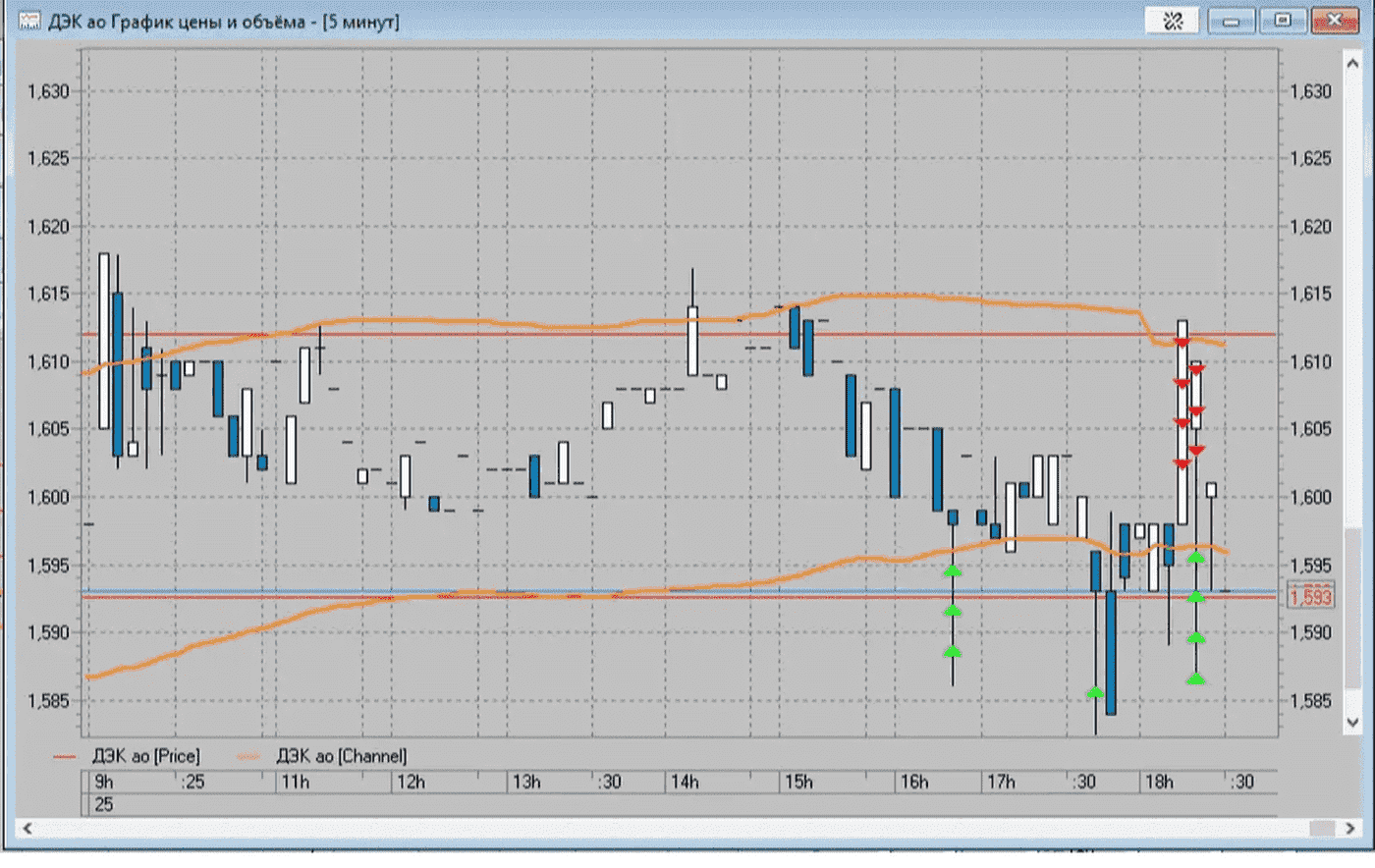Click 1,585 on the right price axis
Viewport: 1375px width, 868px height.
click(1310, 701)
